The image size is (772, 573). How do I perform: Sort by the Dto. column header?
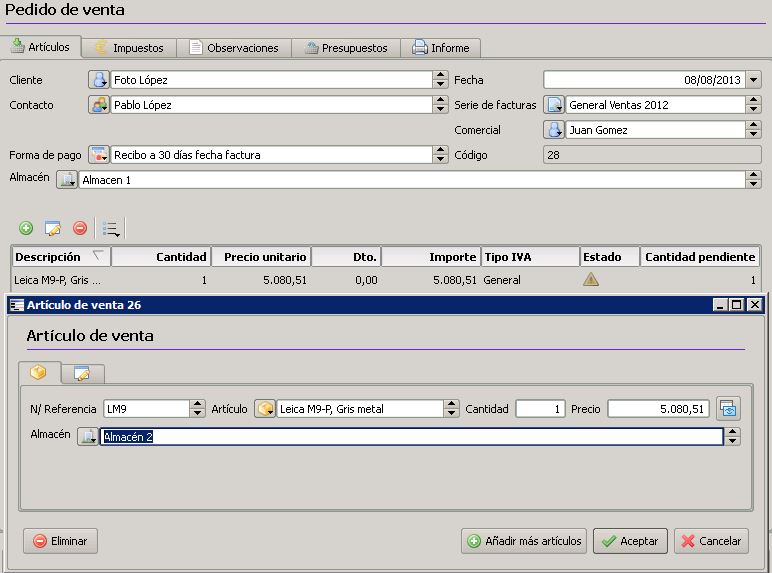pos(346,257)
